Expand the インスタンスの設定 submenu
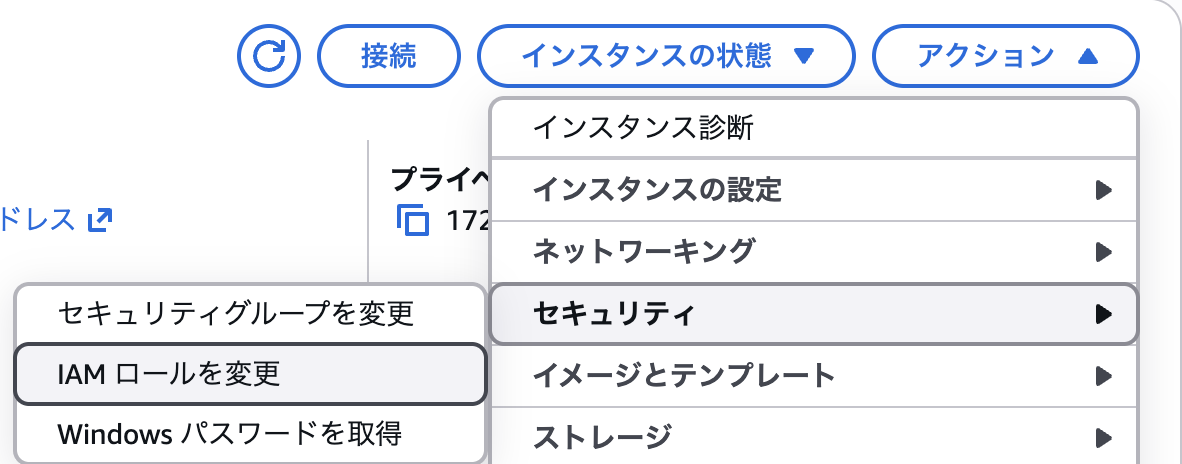 (x=657, y=189)
